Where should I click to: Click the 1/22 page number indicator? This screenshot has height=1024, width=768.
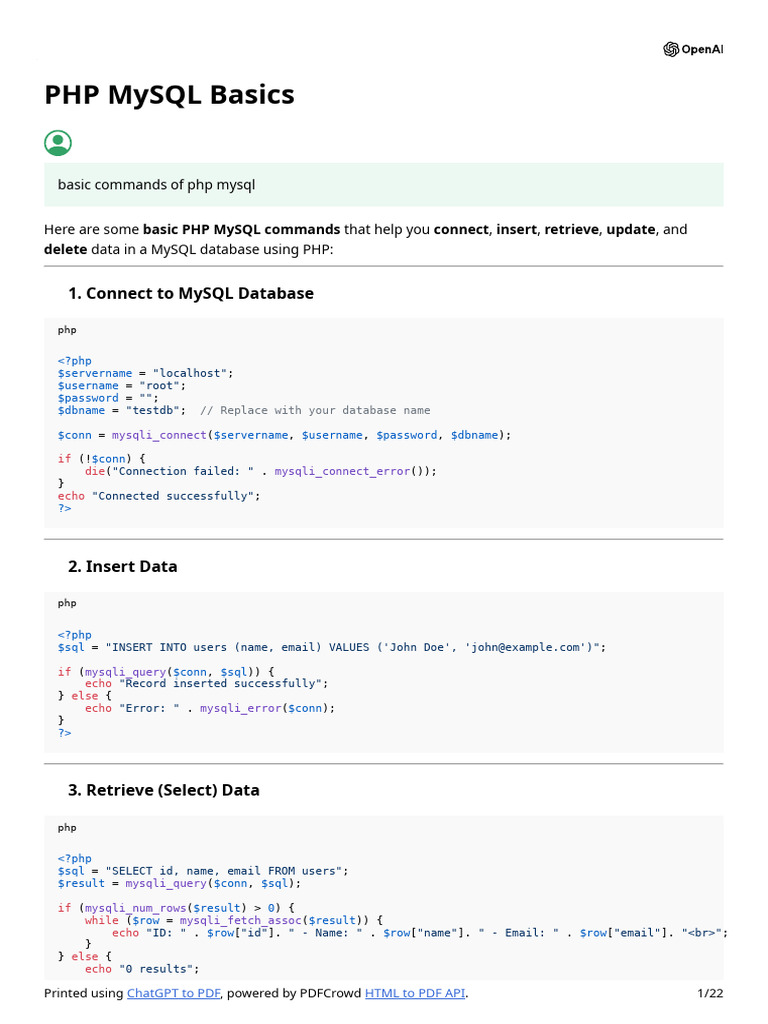[x=709, y=993]
